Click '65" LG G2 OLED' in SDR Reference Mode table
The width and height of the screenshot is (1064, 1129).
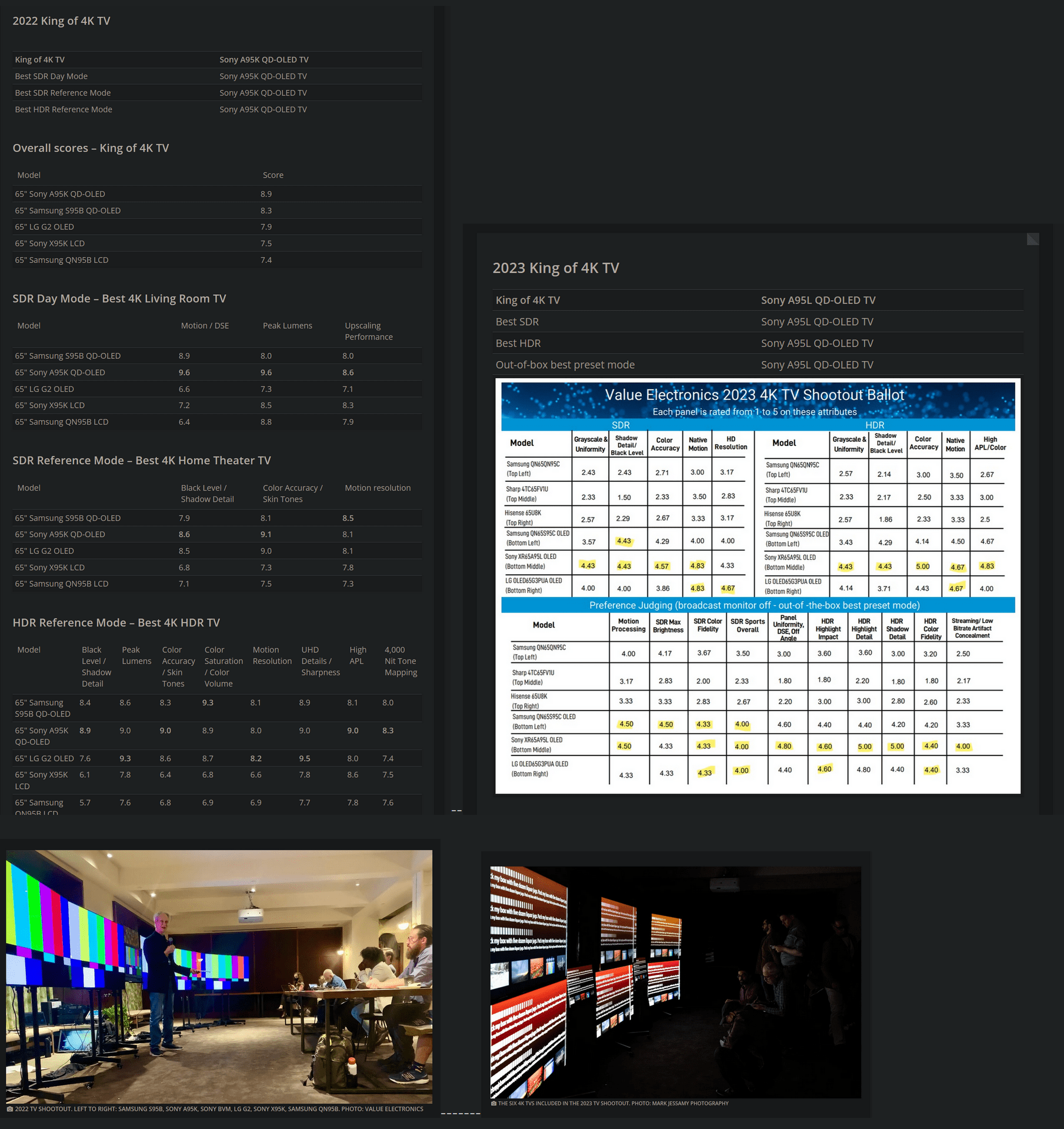click(45, 551)
